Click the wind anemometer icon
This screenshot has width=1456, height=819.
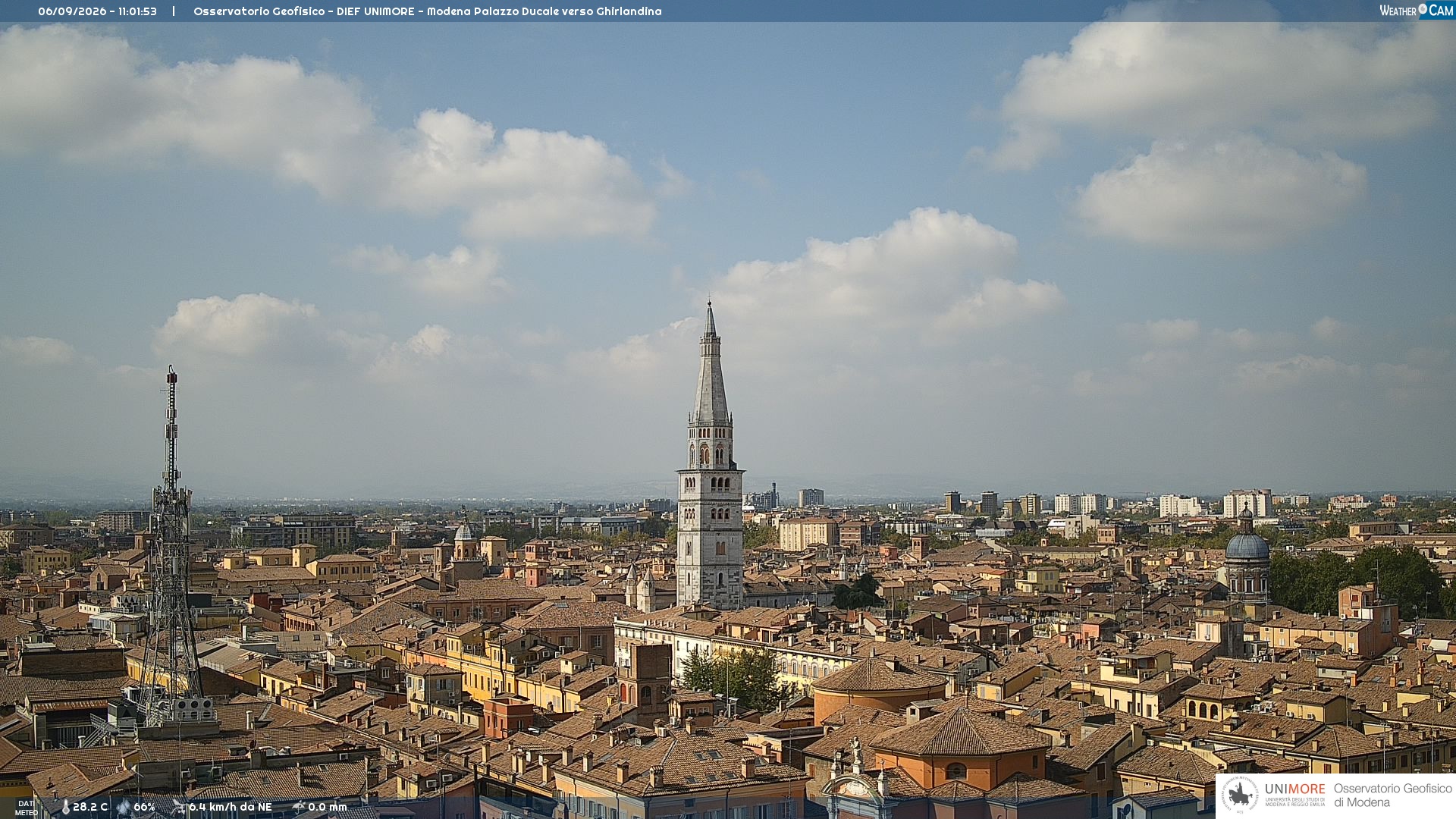point(179,808)
